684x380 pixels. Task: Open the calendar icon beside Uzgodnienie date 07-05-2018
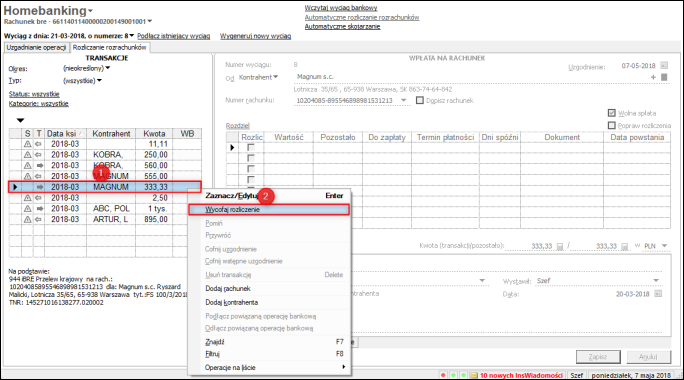coord(664,66)
